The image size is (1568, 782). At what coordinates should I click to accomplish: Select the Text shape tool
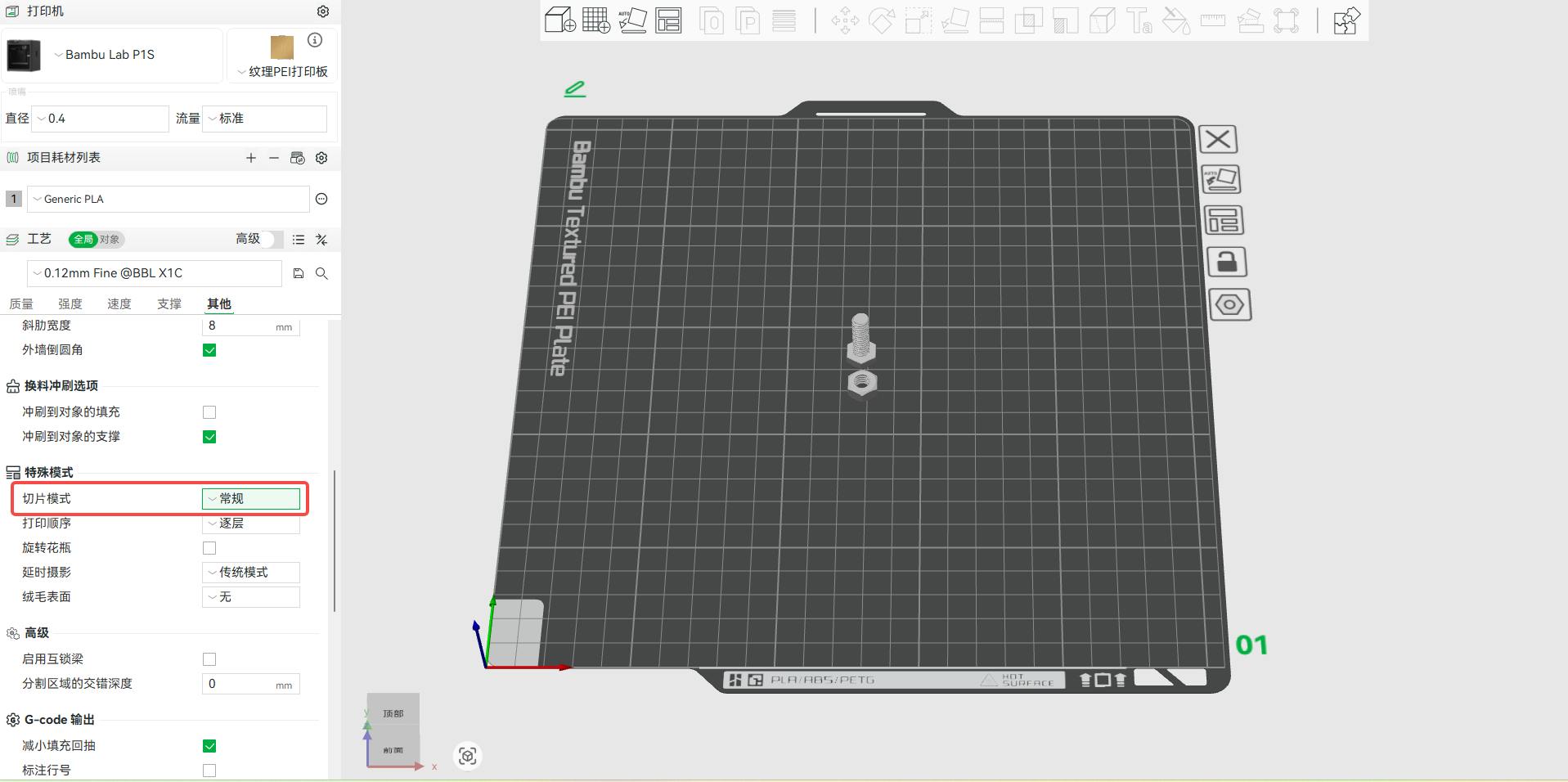pos(1139,20)
